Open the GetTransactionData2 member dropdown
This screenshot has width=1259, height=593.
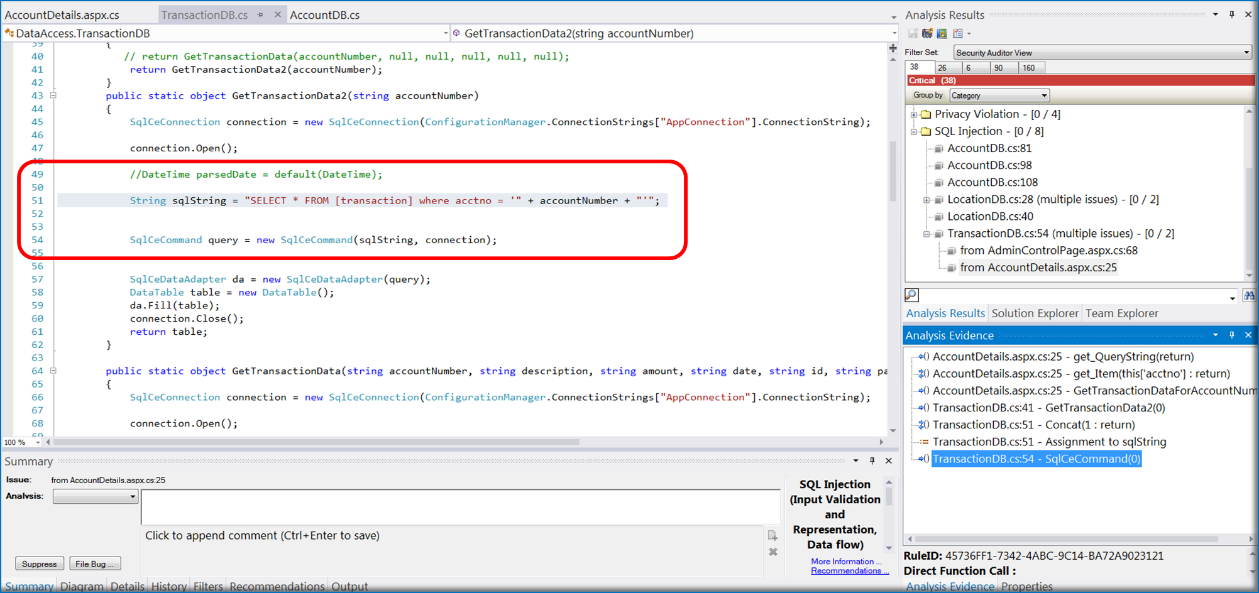(893, 33)
